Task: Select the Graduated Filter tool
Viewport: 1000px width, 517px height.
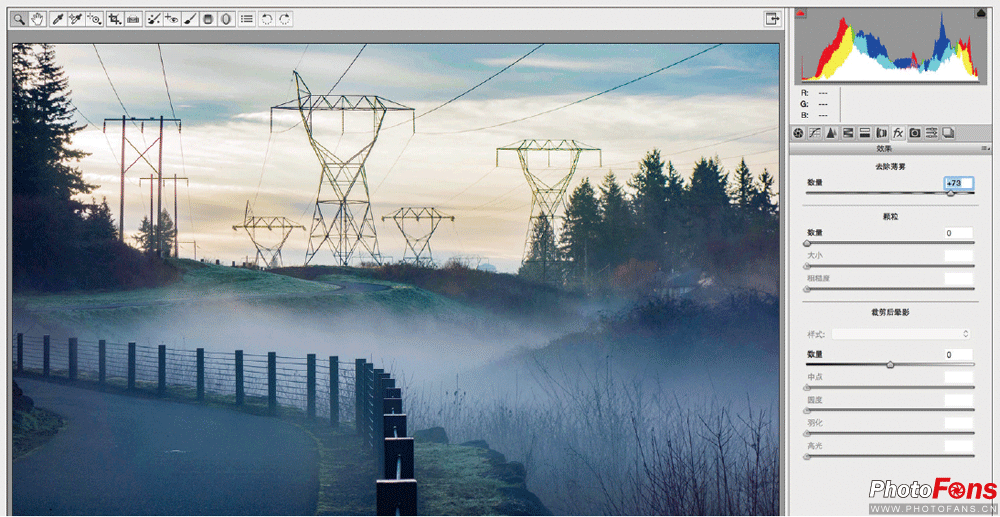Action: [208, 19]
